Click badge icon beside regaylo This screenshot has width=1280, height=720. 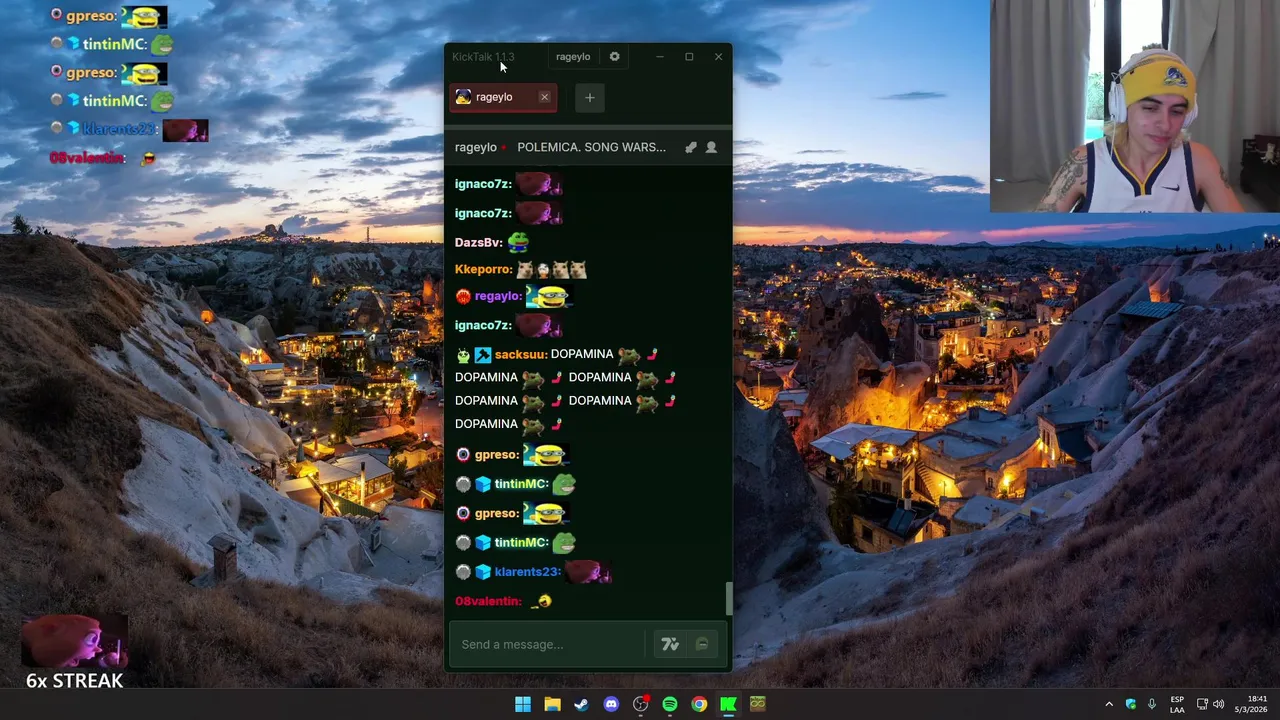[x=463, y=296]
